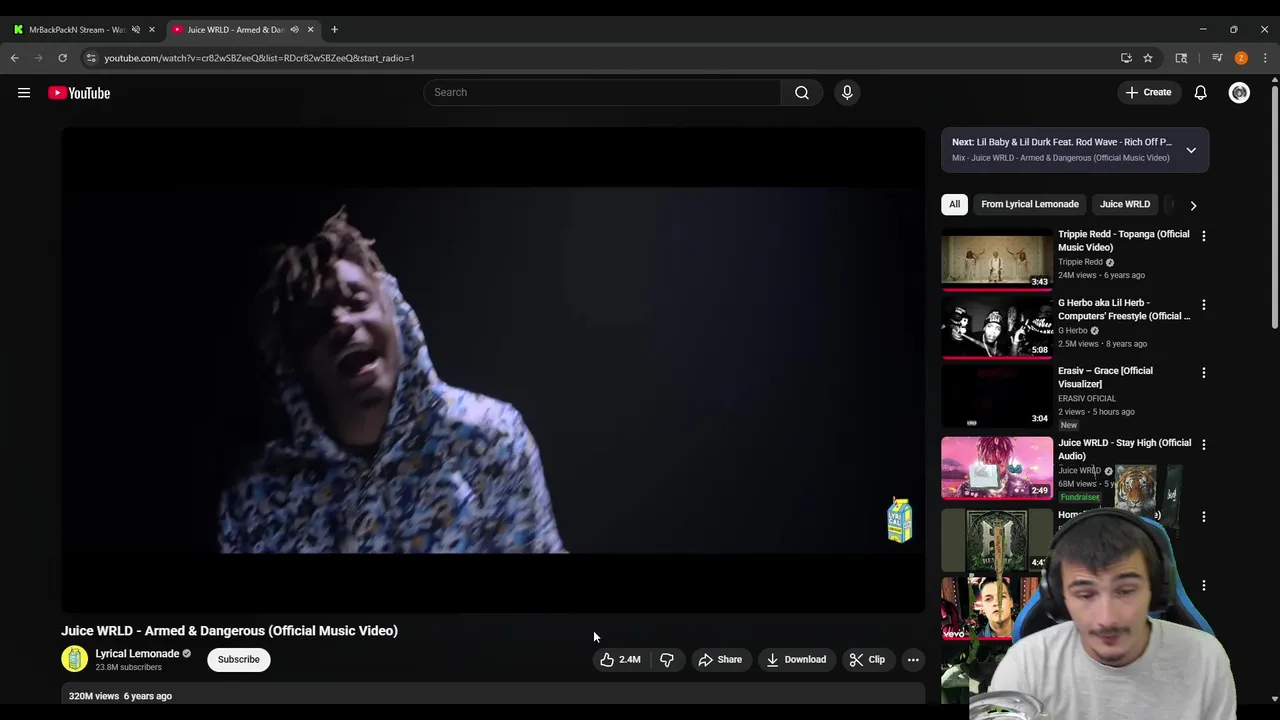Create a clip with scissors button

coord(867,659)
